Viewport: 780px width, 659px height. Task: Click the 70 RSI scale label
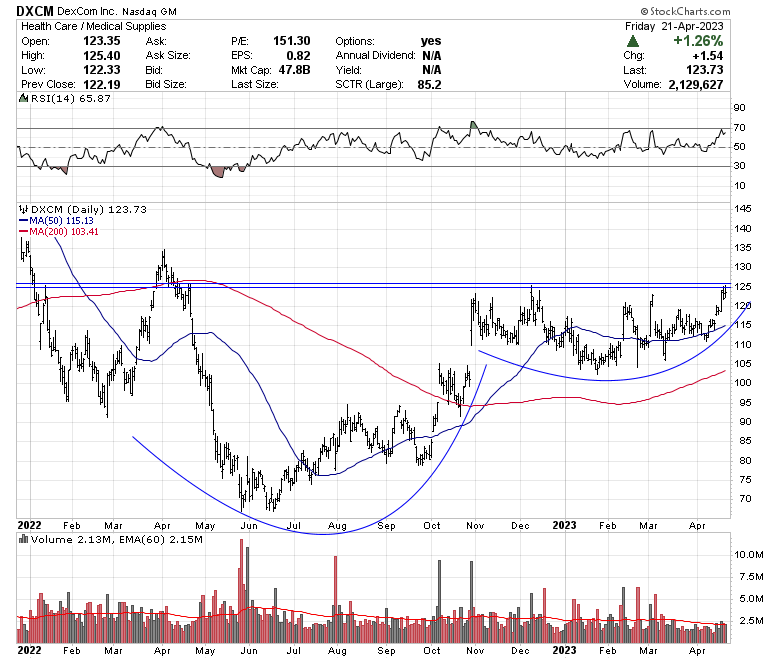coord(740,128)
